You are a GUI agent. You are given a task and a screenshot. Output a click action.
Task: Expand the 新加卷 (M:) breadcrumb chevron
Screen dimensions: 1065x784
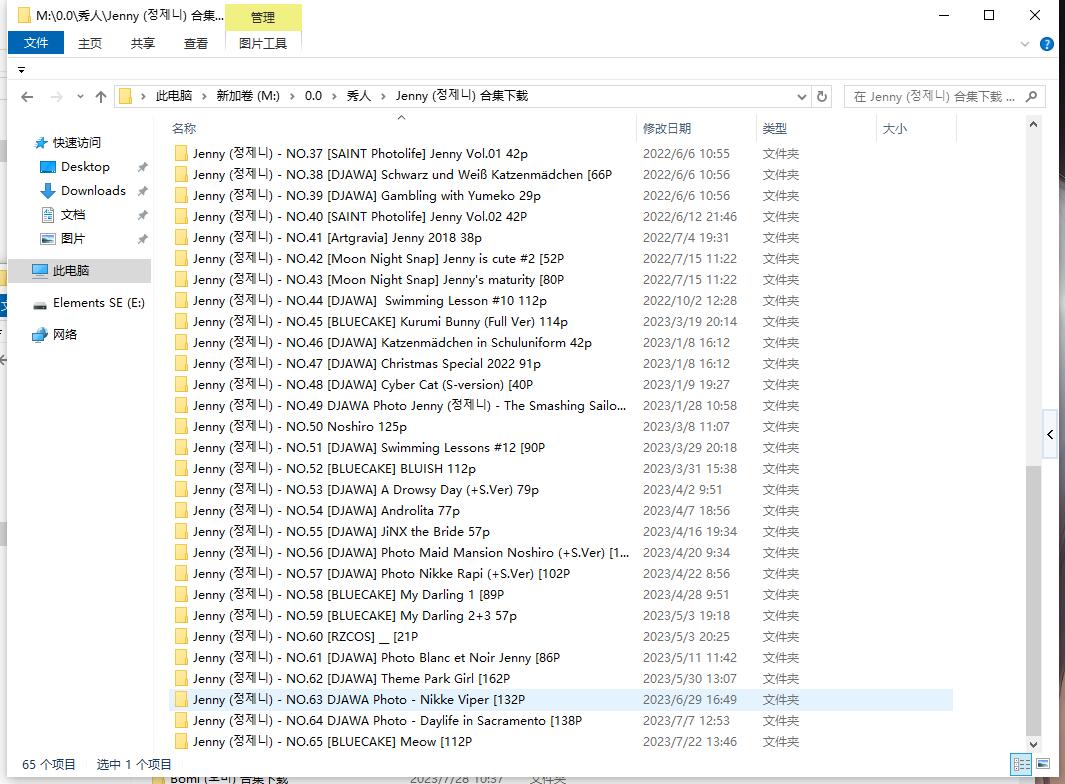point(292,96)
